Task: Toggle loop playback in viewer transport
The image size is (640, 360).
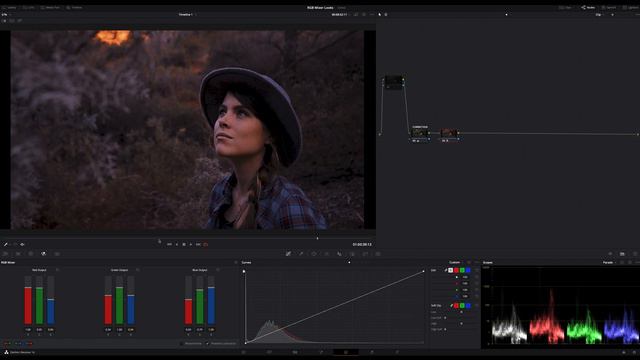Action: pos(206,244)
